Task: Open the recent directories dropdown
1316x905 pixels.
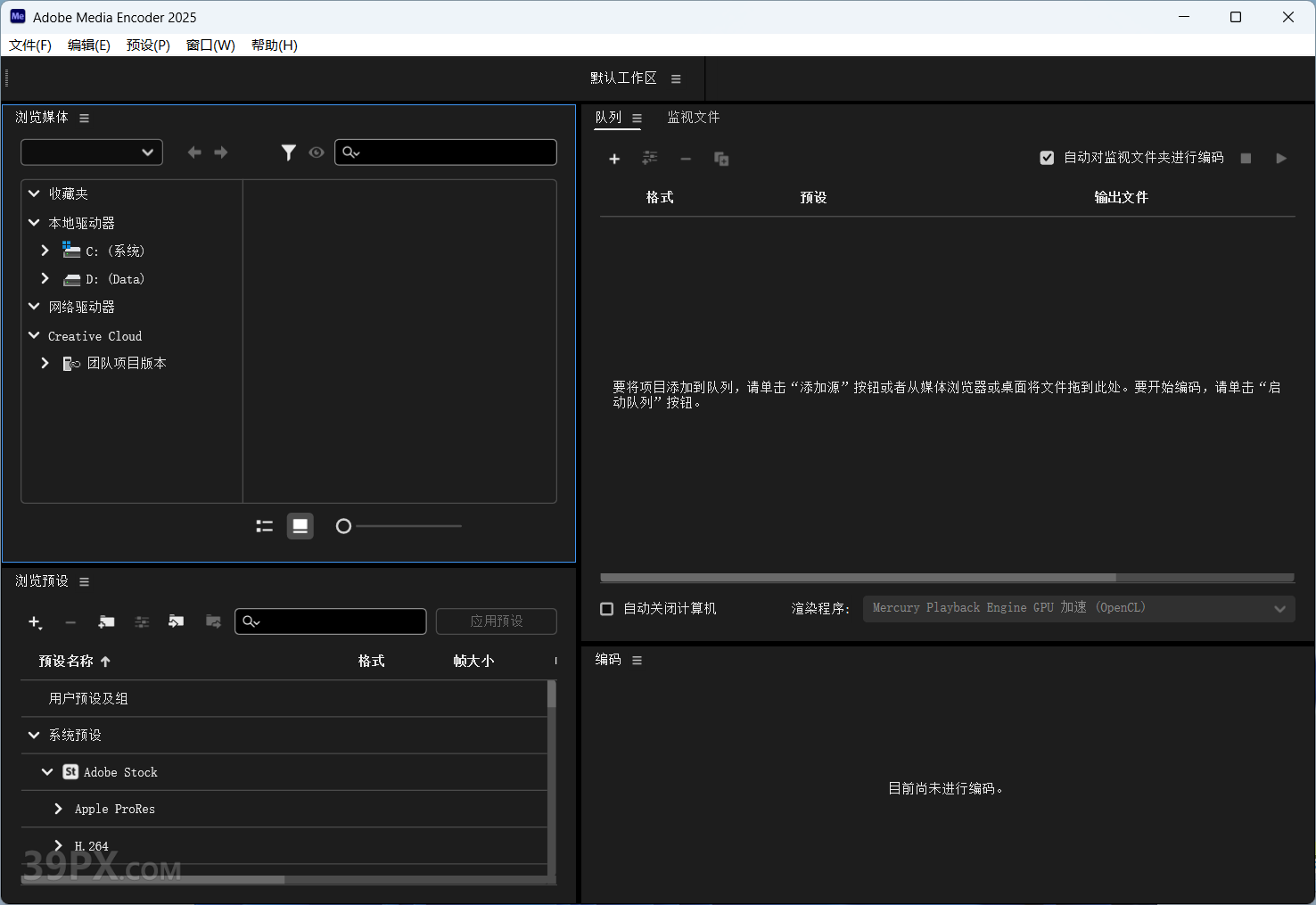Action: [92, 152]
